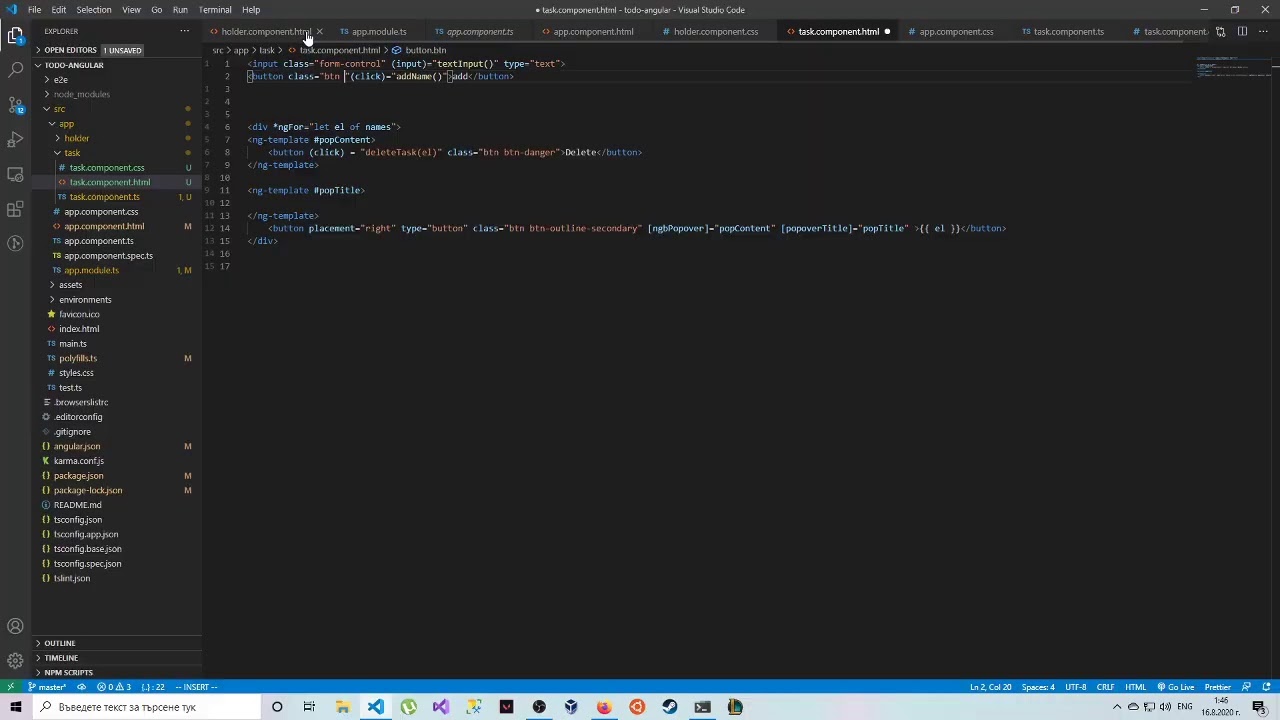Viewport: 1280px width, 720px height.
Task: Open package.json in explorer
Action: [78, 476]
